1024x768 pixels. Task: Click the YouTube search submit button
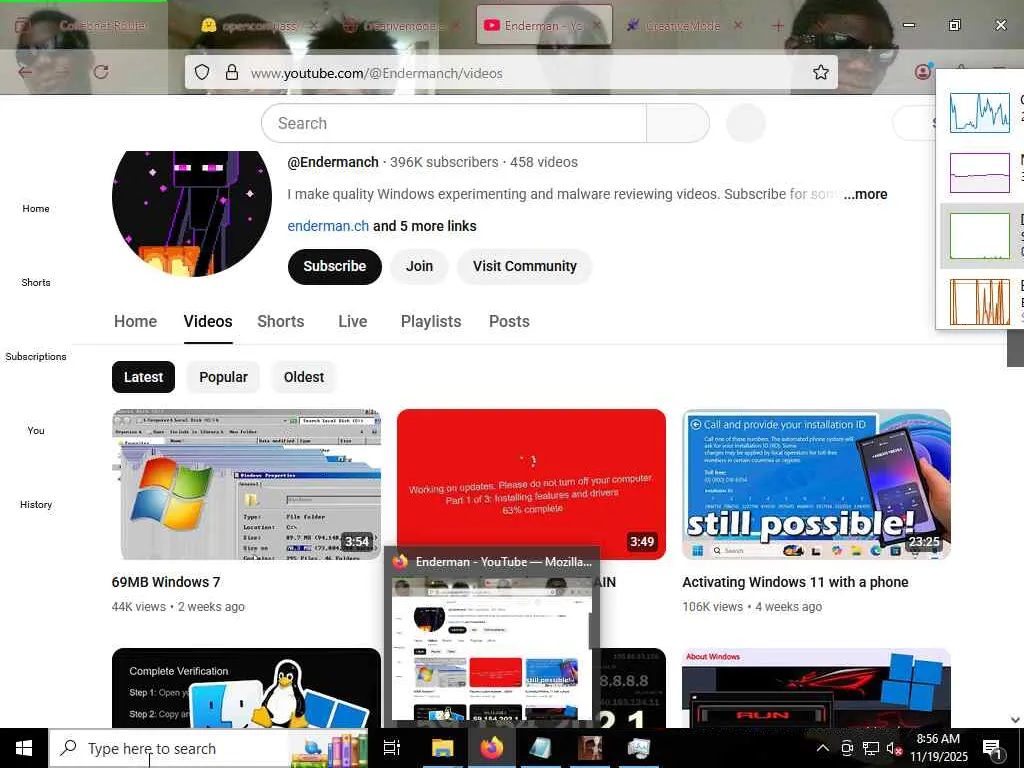(x=678, y=123)
